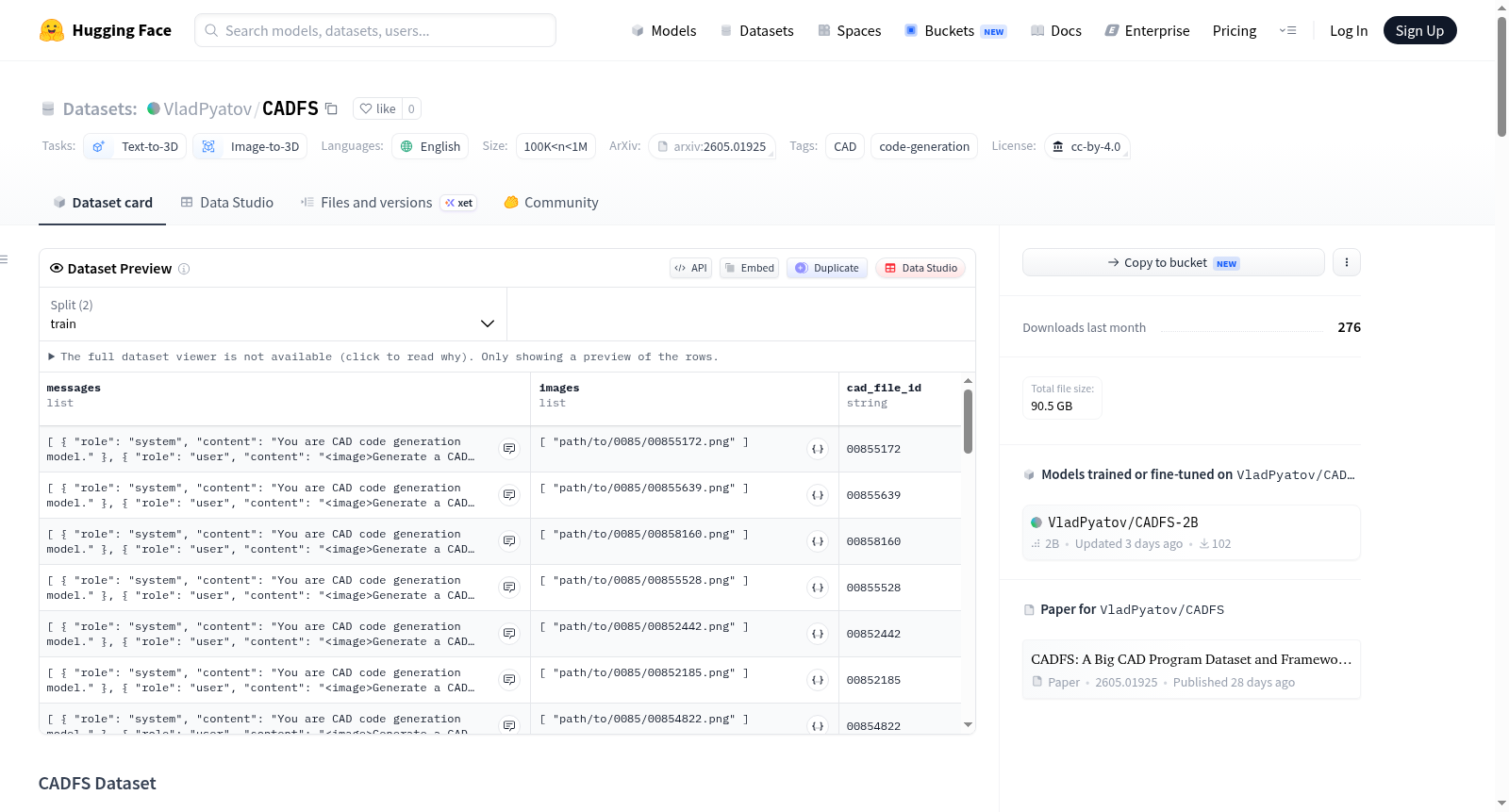1509x812 pixels.
Task: View images JSON for 00855639.png row
Action: point(818,495)
